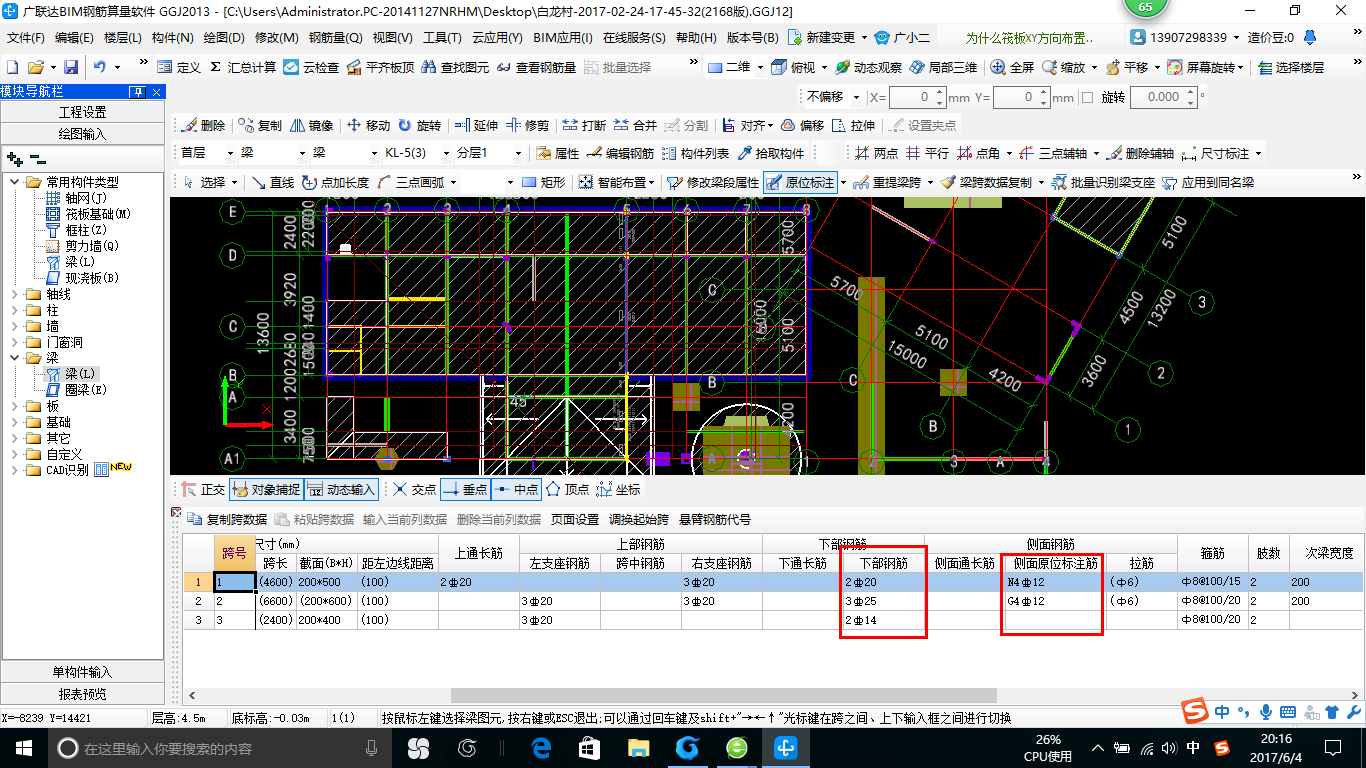Open 编辑钢筋 edit rebar

point(621,153)
